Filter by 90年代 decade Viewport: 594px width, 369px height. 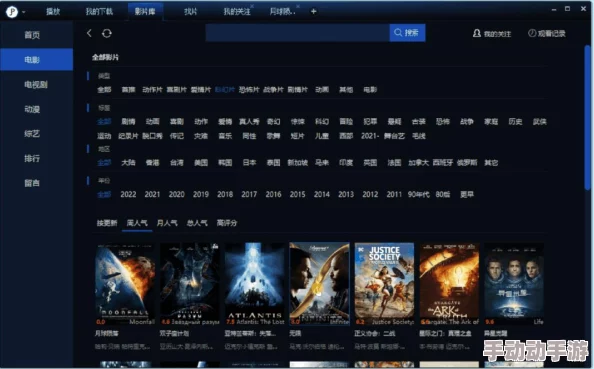[419, 194]
